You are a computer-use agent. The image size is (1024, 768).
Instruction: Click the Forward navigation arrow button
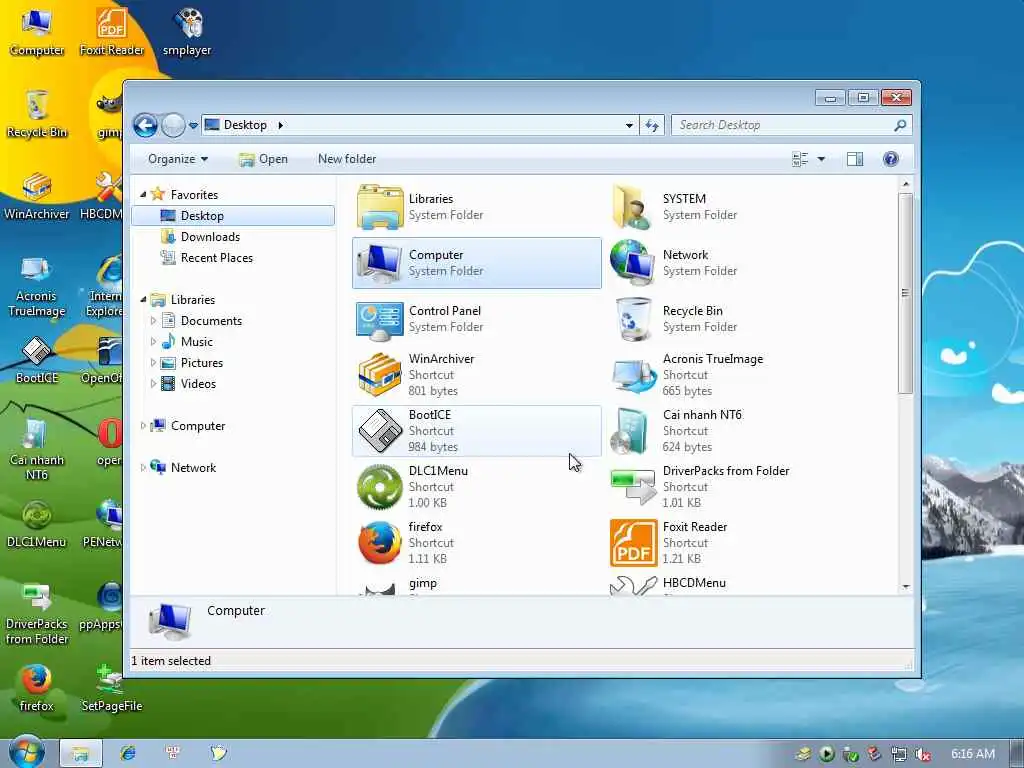point(174,125)
